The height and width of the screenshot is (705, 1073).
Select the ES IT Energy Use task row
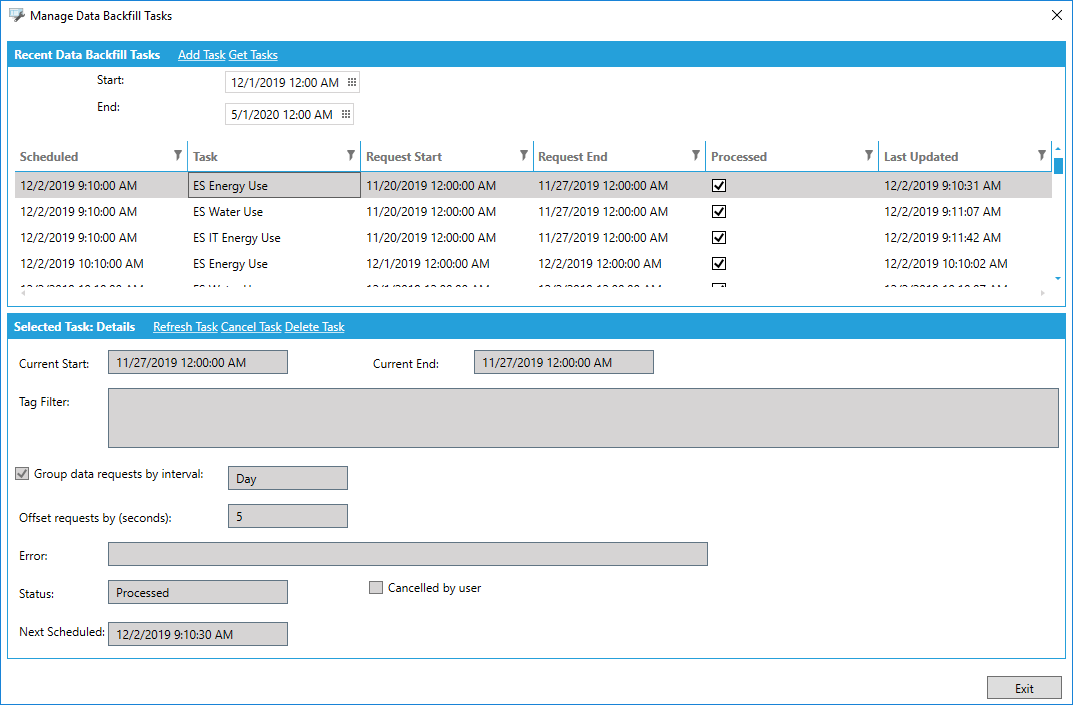coord(237,238)
